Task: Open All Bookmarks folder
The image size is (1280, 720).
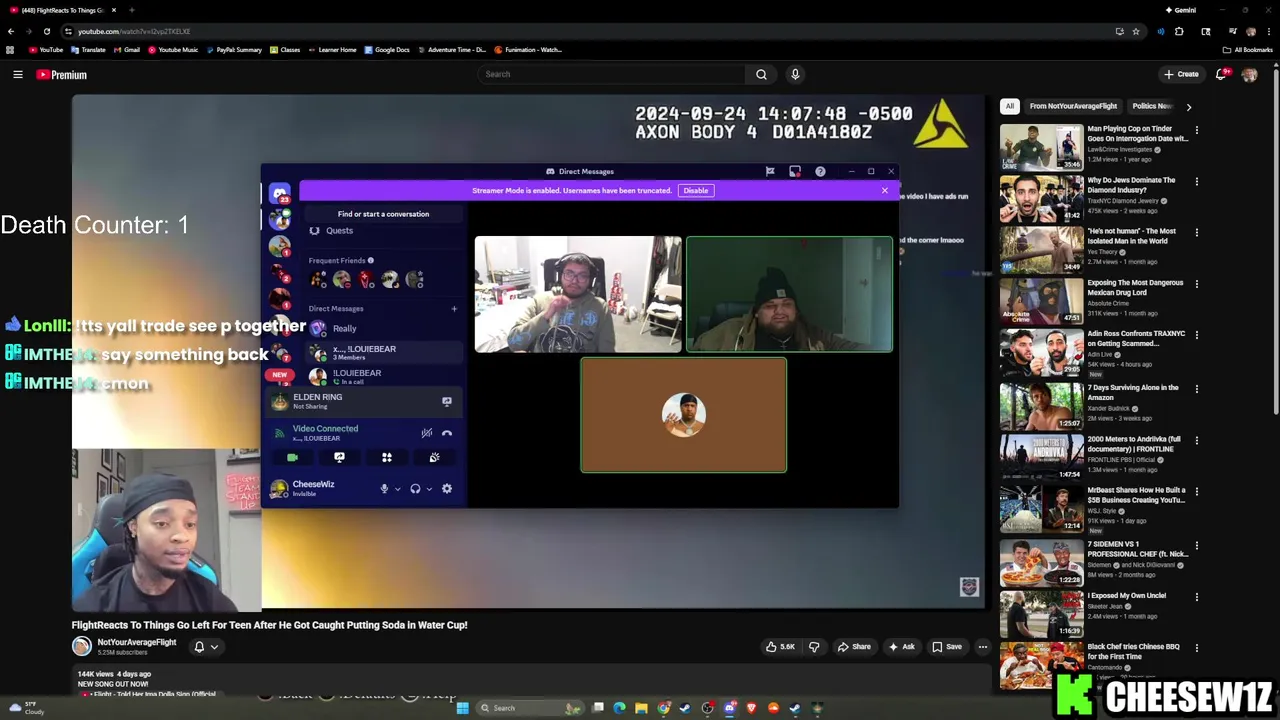Action: 1247,50
